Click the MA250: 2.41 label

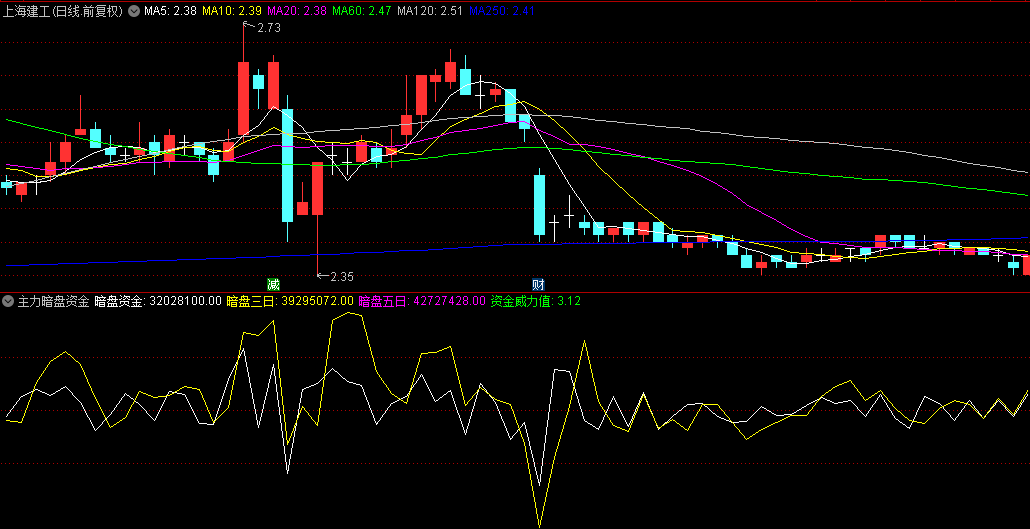point(502,11)
